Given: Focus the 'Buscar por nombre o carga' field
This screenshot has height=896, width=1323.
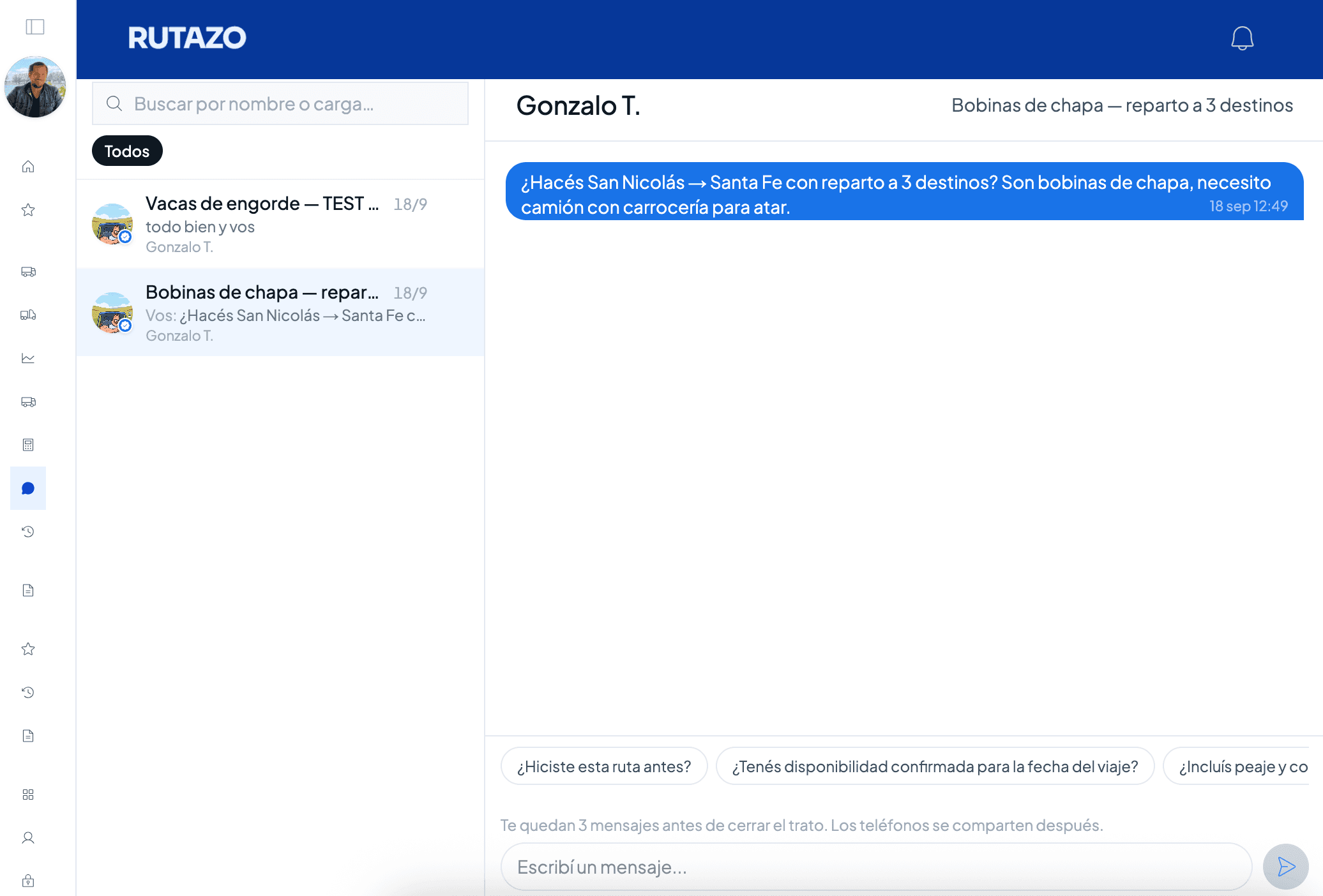Looking at the screenshot, I should pyautogui.click(x=280, y=103).
